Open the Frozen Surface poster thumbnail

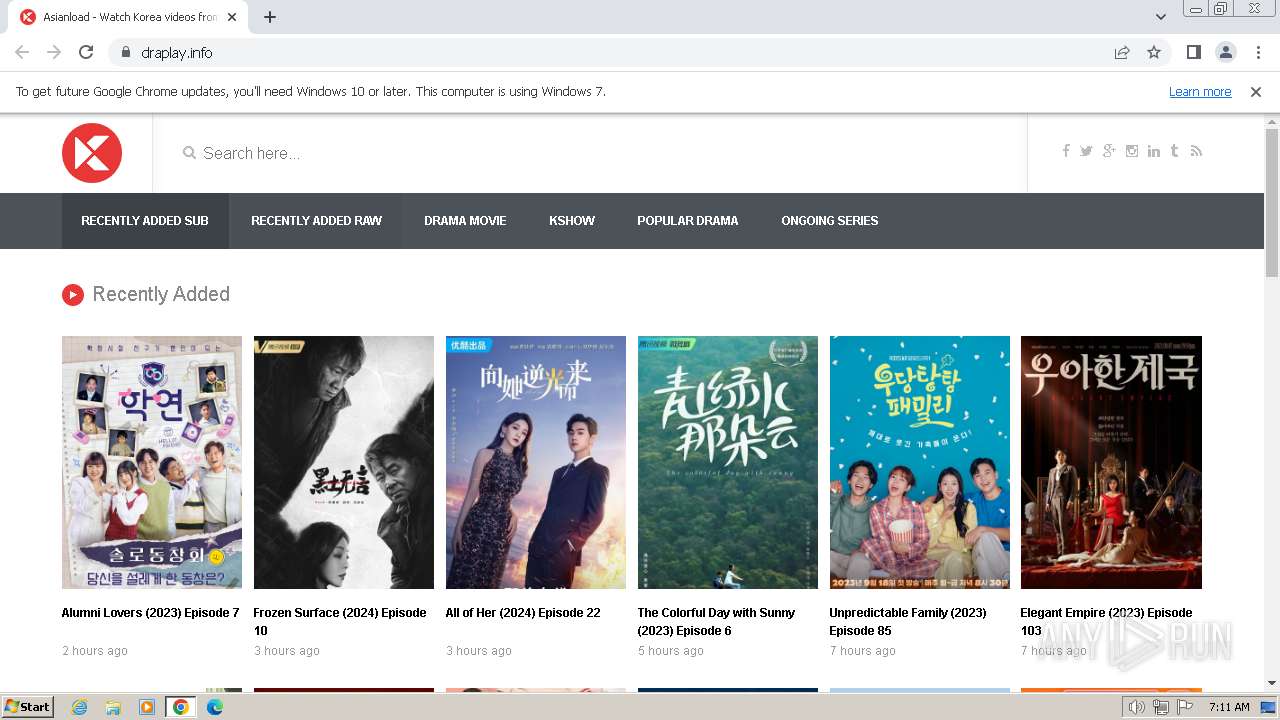pos(344,462)
